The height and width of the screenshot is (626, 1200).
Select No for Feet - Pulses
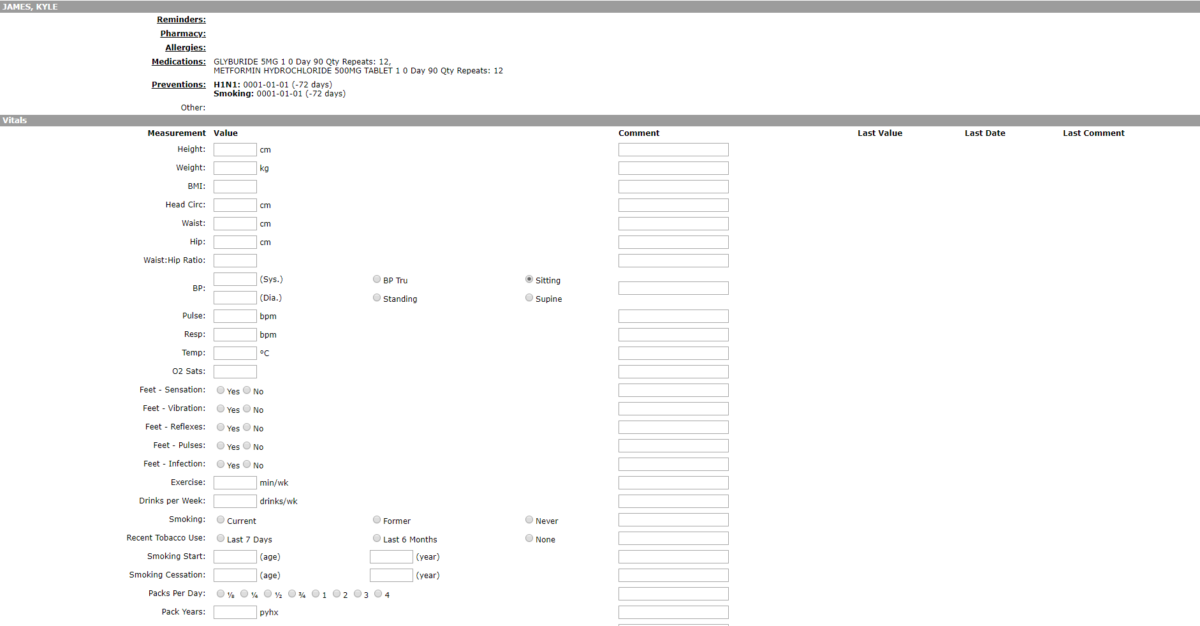pos(246,445)
